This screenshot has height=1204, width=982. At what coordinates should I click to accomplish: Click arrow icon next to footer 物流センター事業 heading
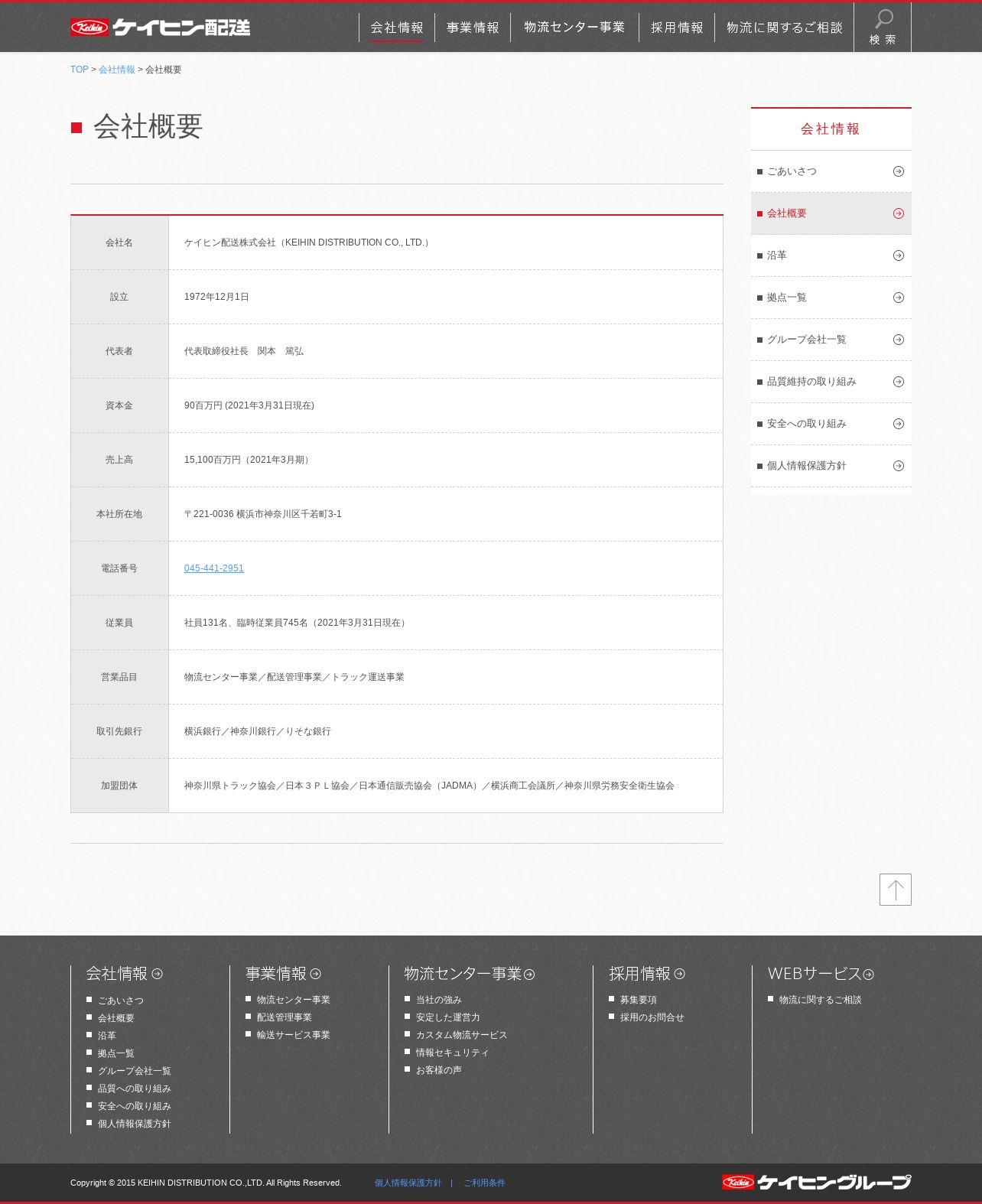point(529,975)
